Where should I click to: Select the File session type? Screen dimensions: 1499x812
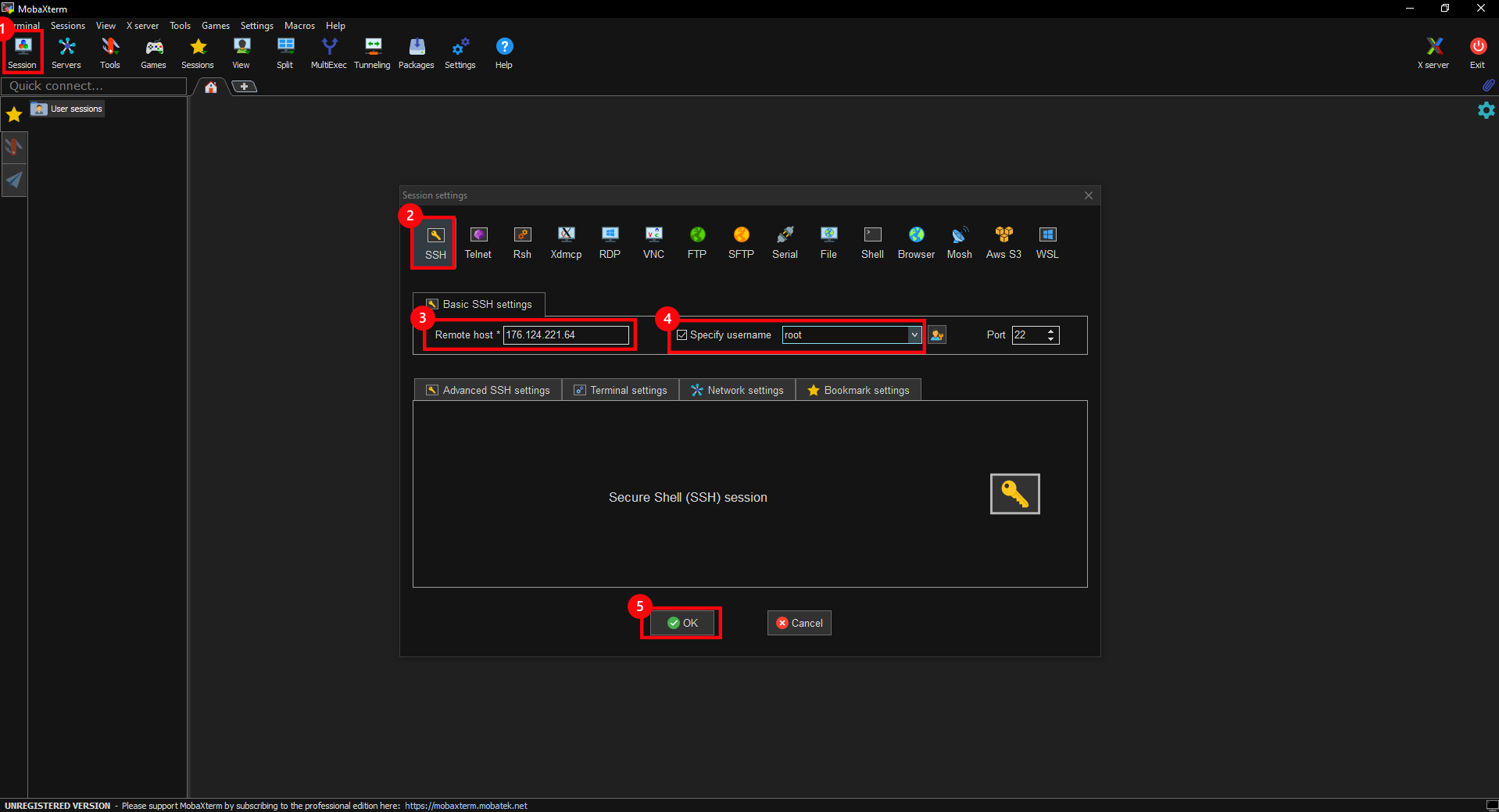pyautogui.click(x=828, y=243)
